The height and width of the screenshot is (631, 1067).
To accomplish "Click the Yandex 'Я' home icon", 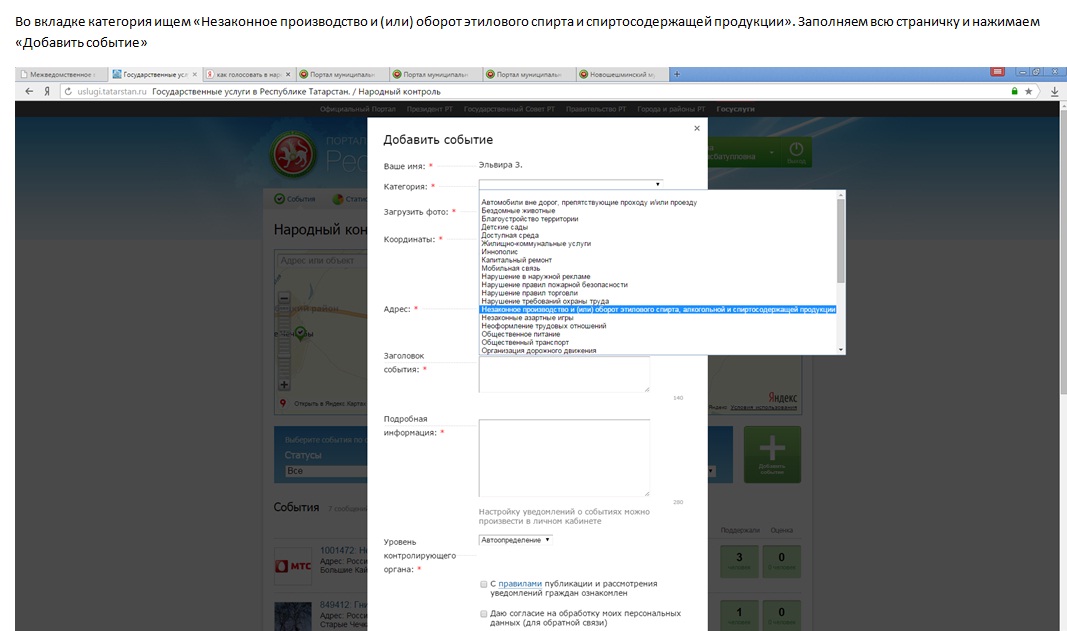I will [46, 91].
